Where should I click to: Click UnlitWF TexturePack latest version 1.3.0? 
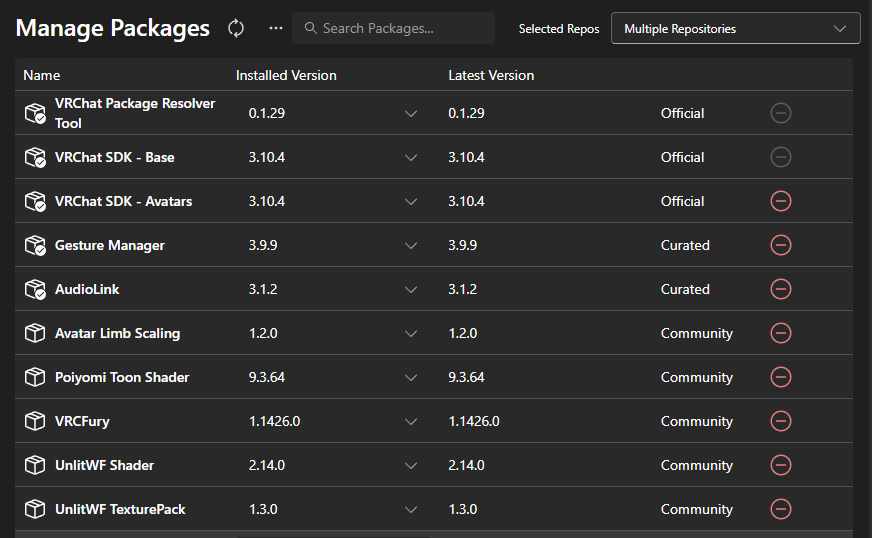463,509
